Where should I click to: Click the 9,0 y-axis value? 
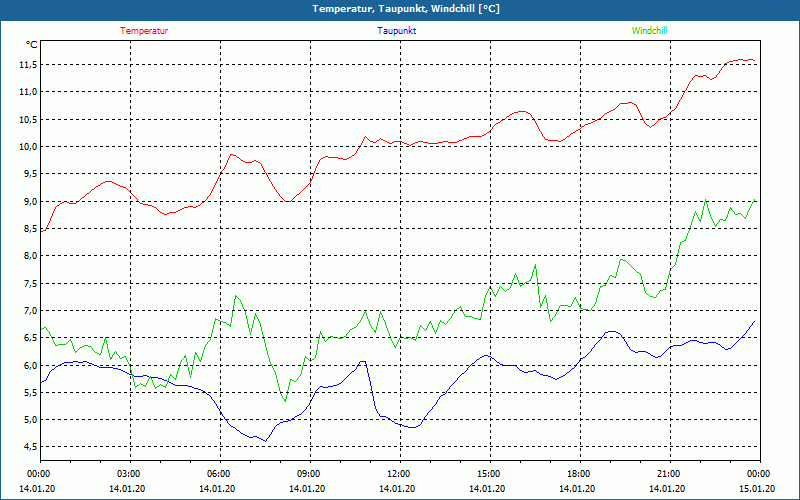point(31,202)
